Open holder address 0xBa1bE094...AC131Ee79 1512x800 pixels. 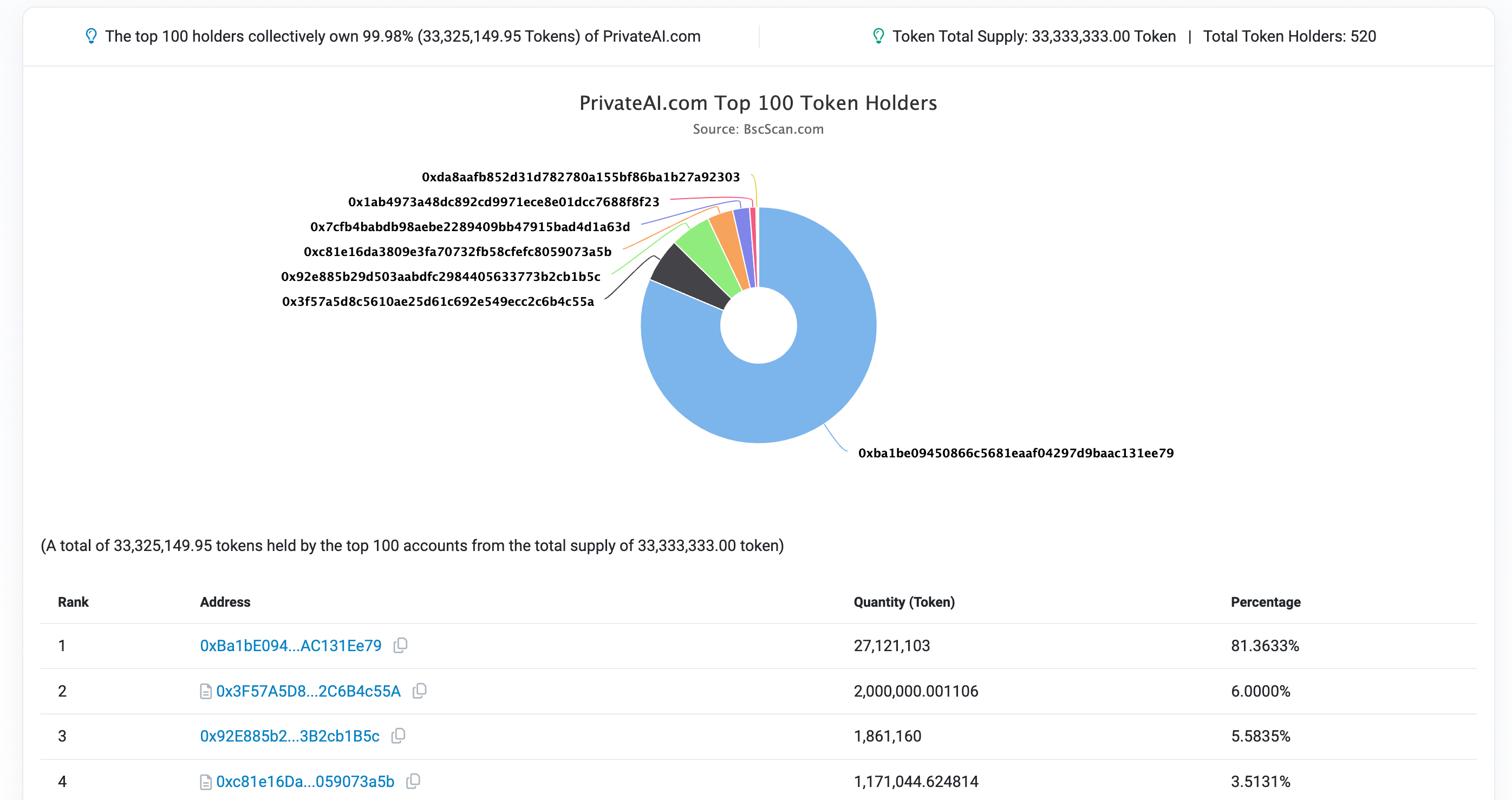(291, 646)
